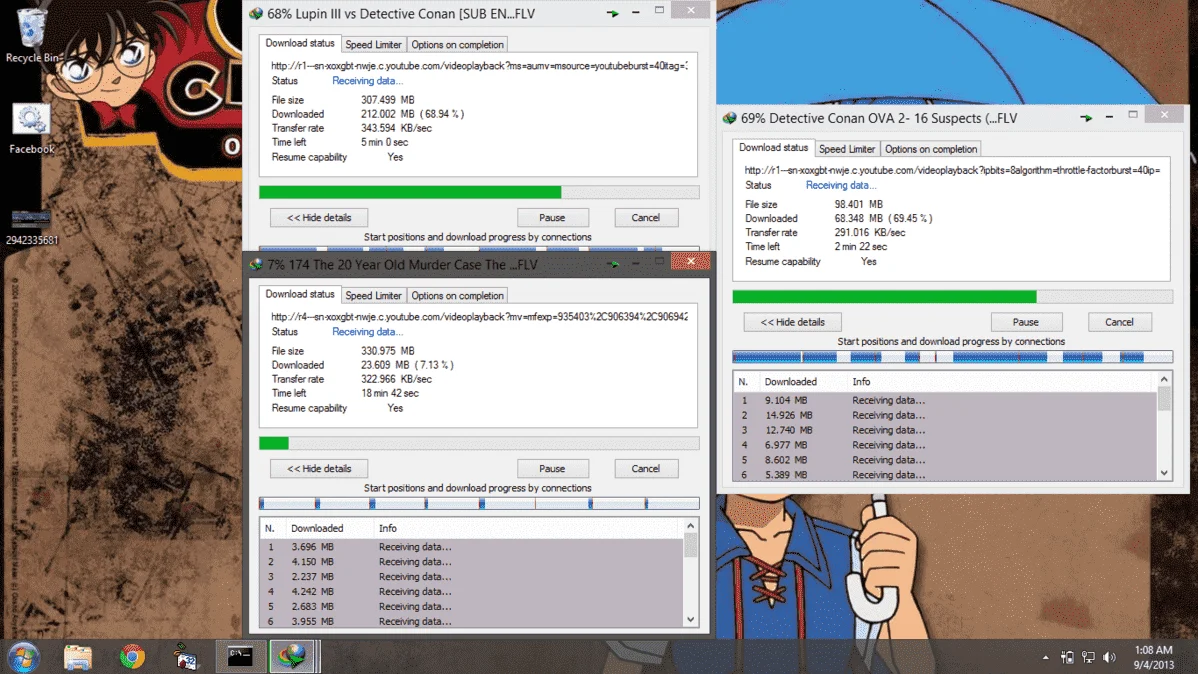This screenshot has height=674, width=1198.
Task: Hide details in Murder Case window
Action: click(319, 468)
